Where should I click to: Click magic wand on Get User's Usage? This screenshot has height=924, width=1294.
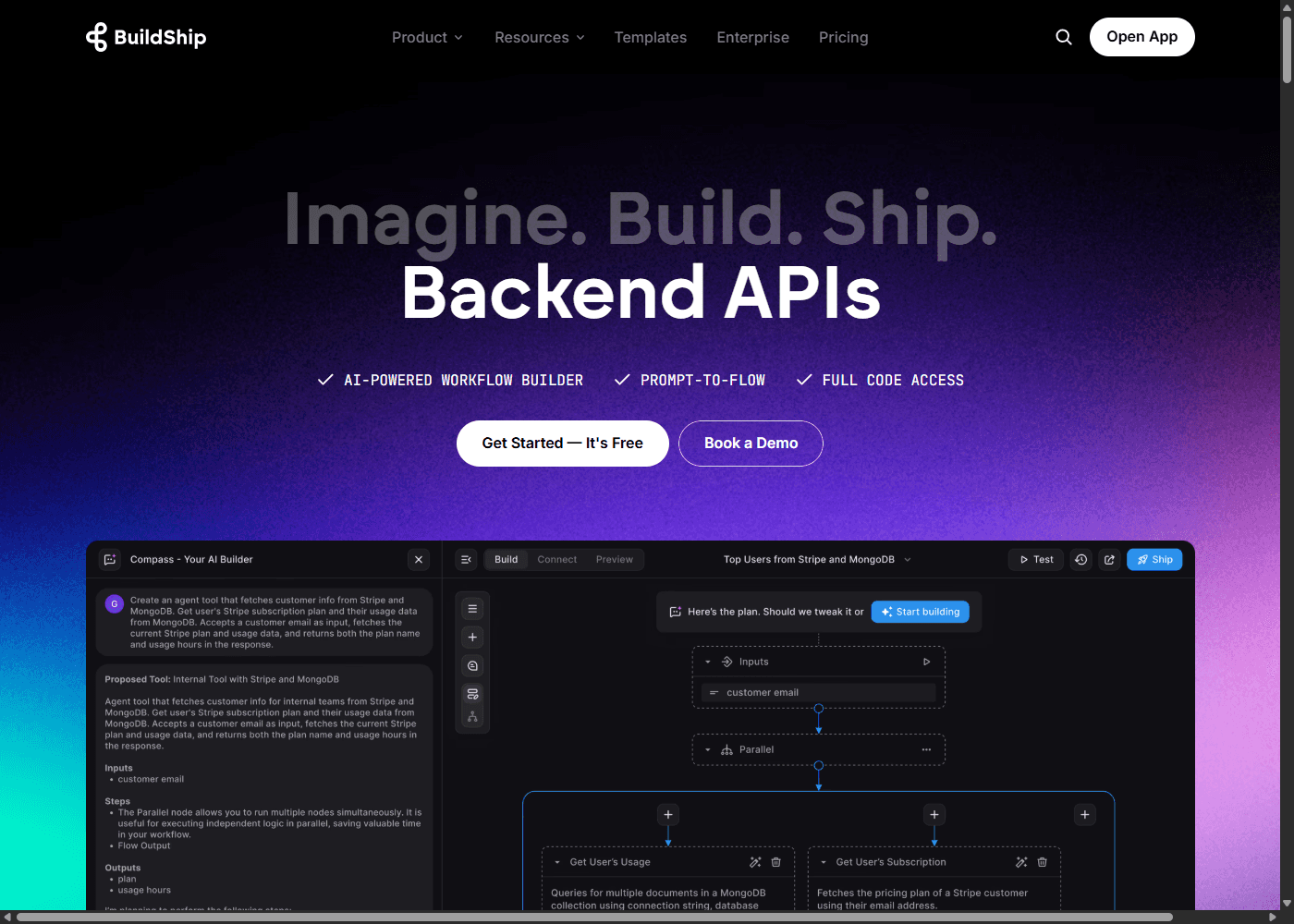point(755,862)
